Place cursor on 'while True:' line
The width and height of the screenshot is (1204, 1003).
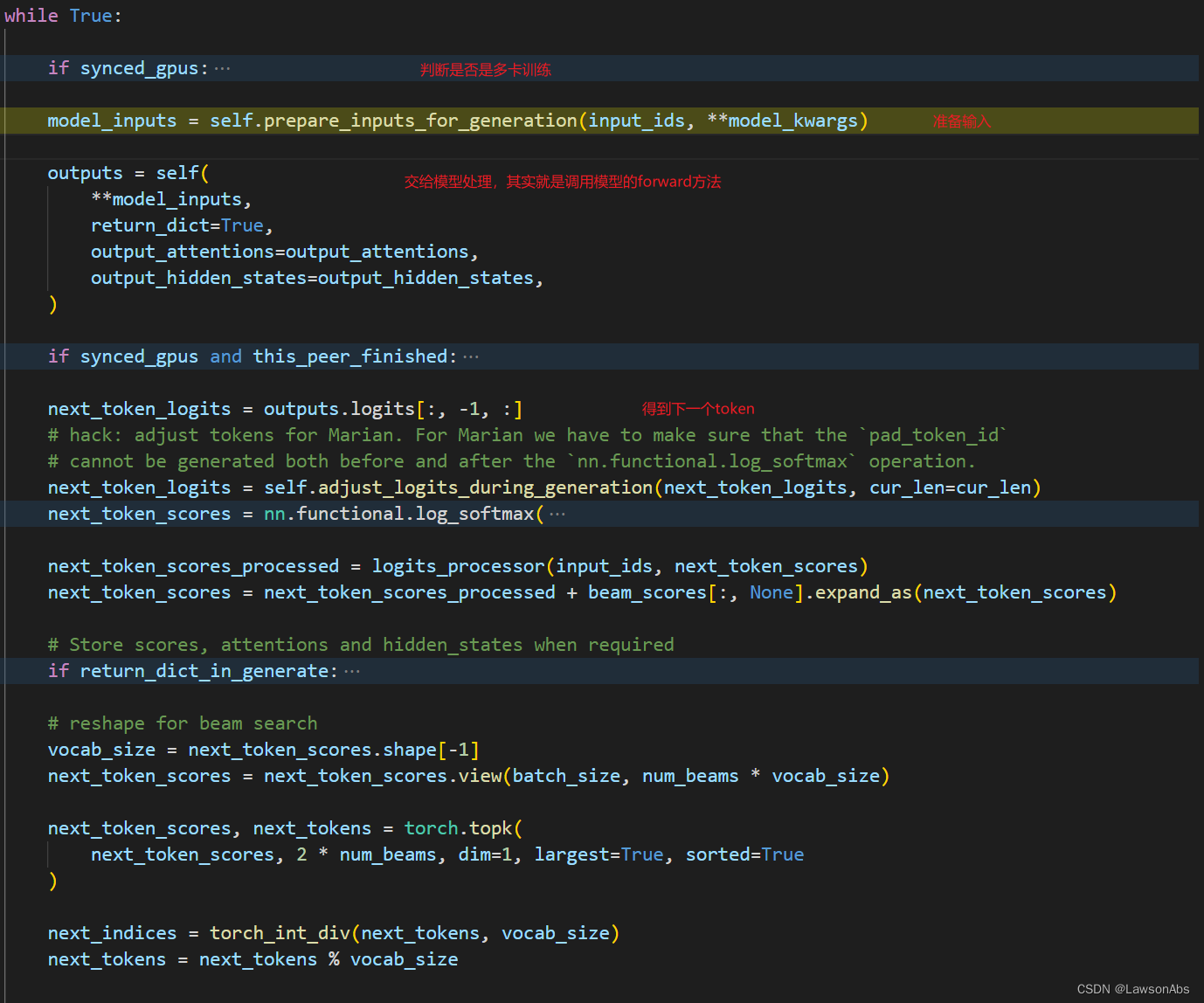tap(63, 16)
